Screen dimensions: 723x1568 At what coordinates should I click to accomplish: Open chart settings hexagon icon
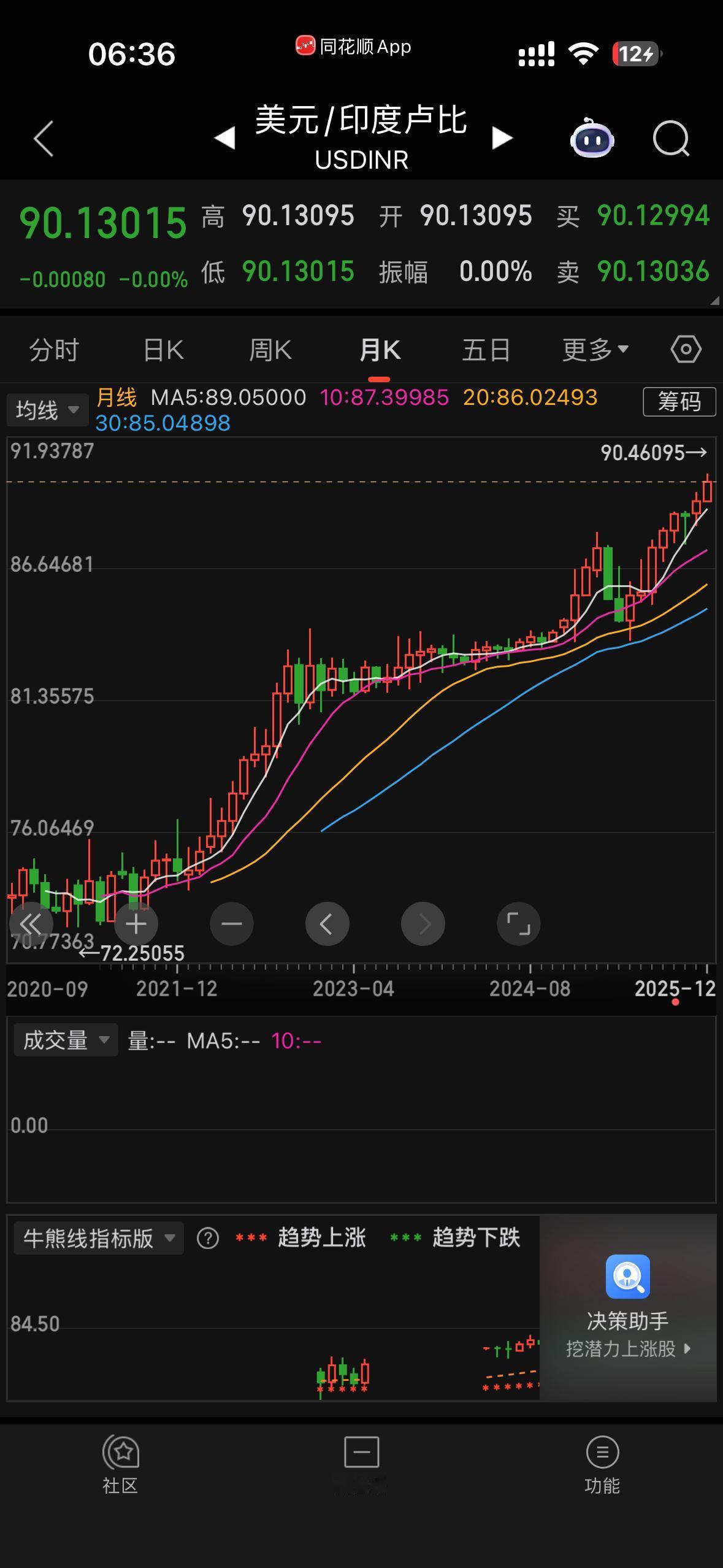click(686, 350)
